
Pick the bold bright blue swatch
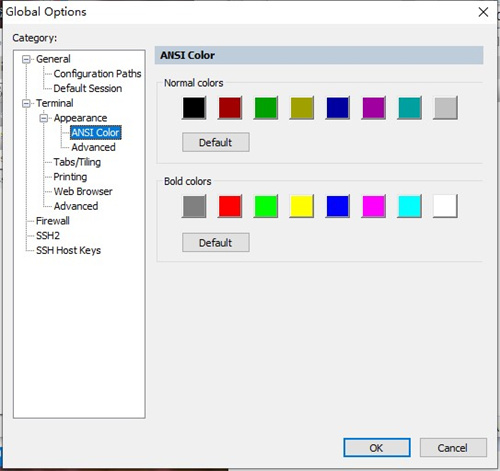(338, 206)
